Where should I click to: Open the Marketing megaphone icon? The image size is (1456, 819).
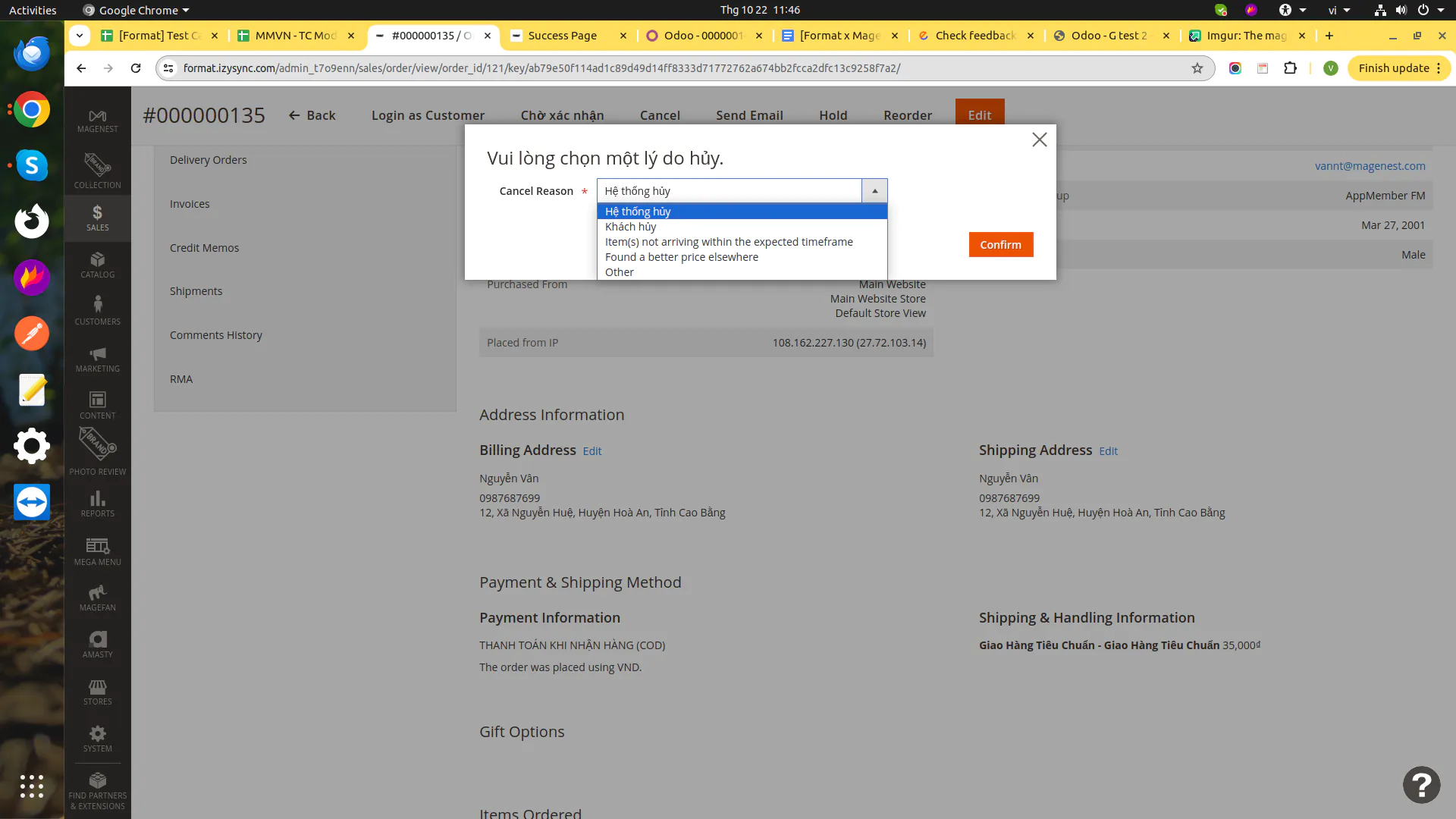click(97, 359)
